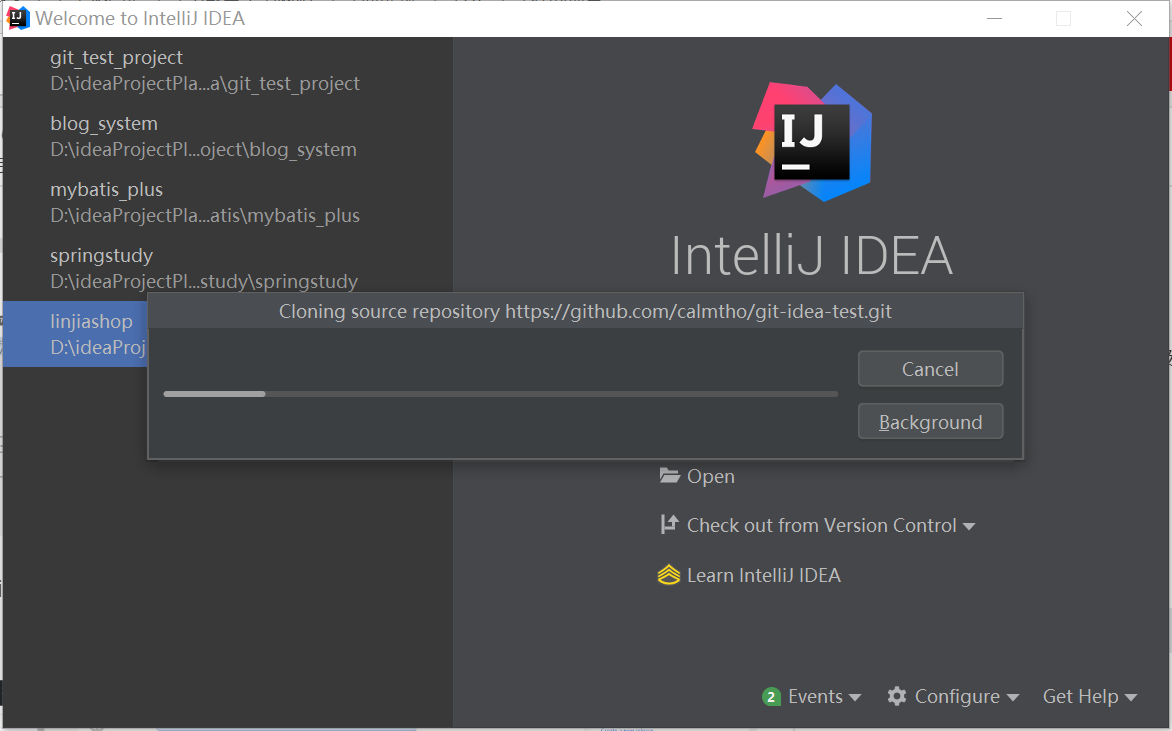1172x731 pixels.
Task: Click the cloning repository URL title
Action: (585, 311)
